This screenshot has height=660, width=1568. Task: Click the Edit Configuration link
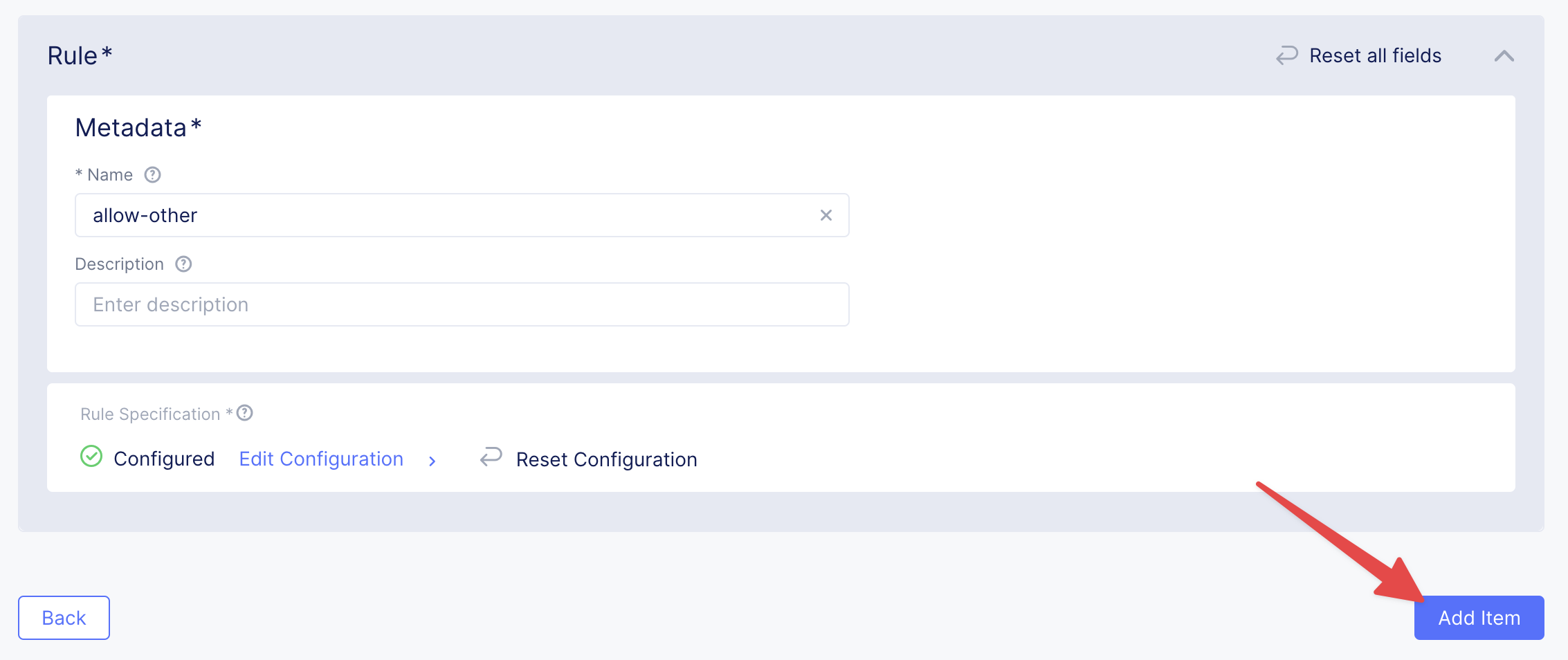(x=321, y=459)
